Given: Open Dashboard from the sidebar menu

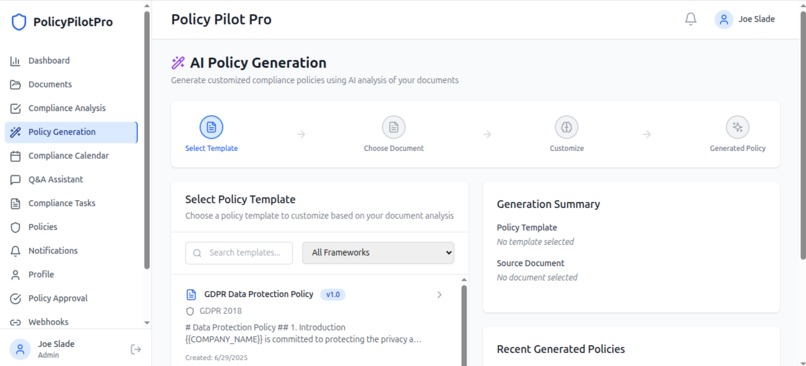Looking at the screenshot, I should [x=71, y=61].
